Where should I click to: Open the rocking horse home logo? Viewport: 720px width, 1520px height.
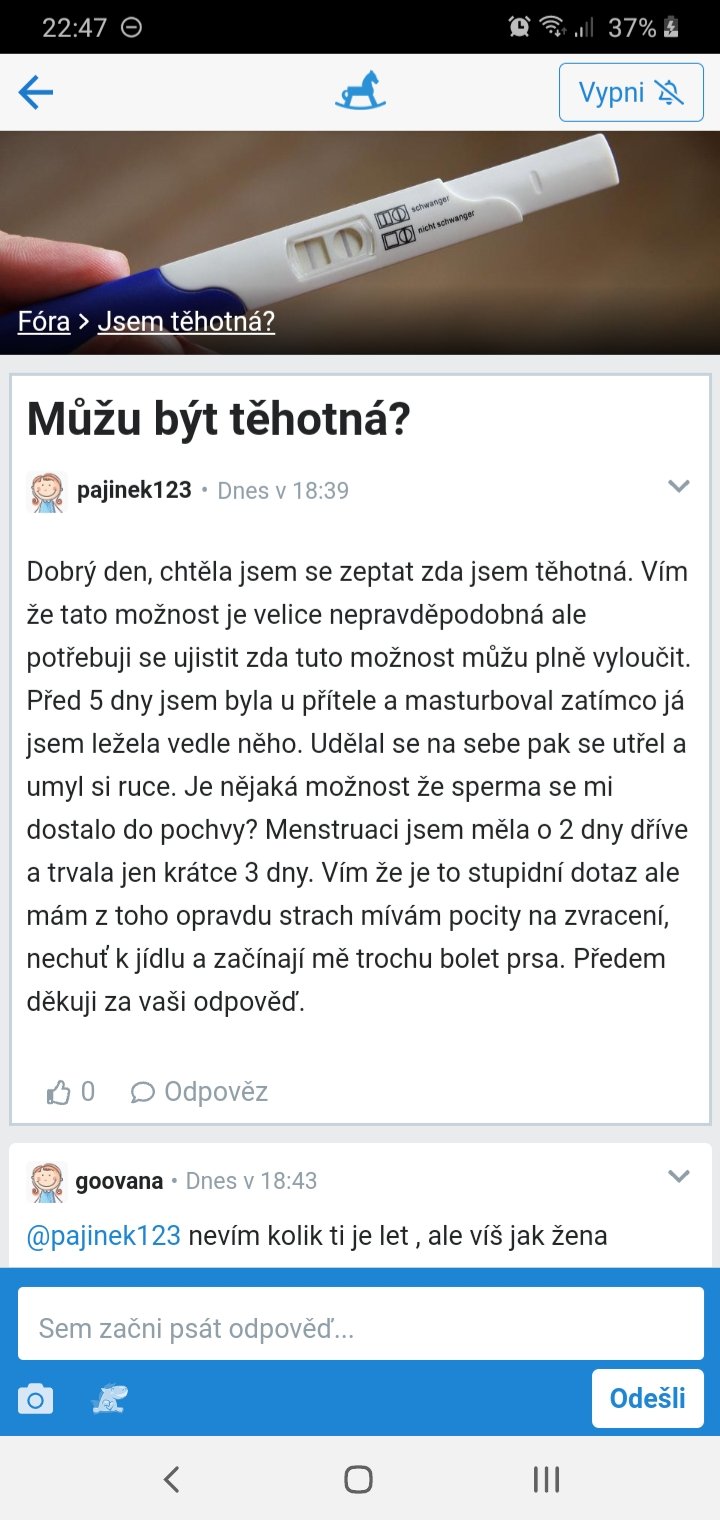360,93
